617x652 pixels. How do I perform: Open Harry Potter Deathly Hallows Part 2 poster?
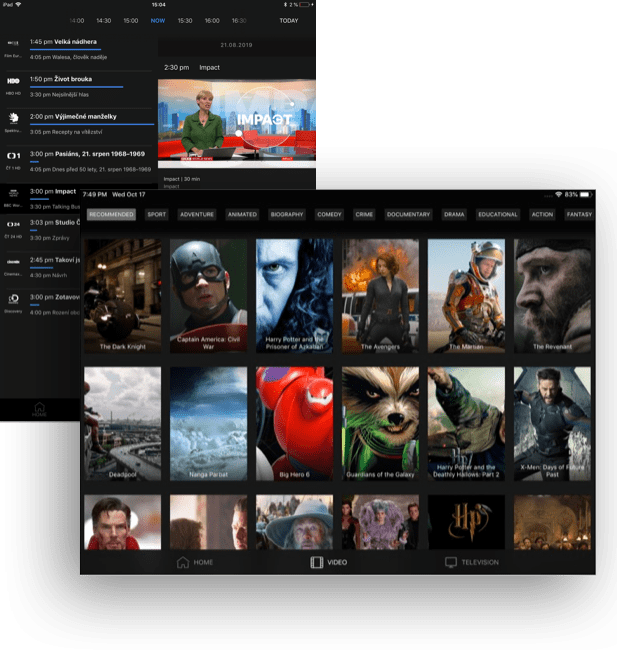click(x=466, y=423)
